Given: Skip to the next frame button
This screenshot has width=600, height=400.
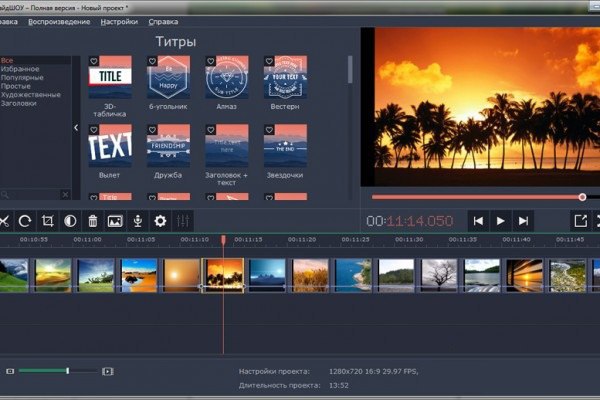Looking at the screenshot, I should (x=523, y=221).
